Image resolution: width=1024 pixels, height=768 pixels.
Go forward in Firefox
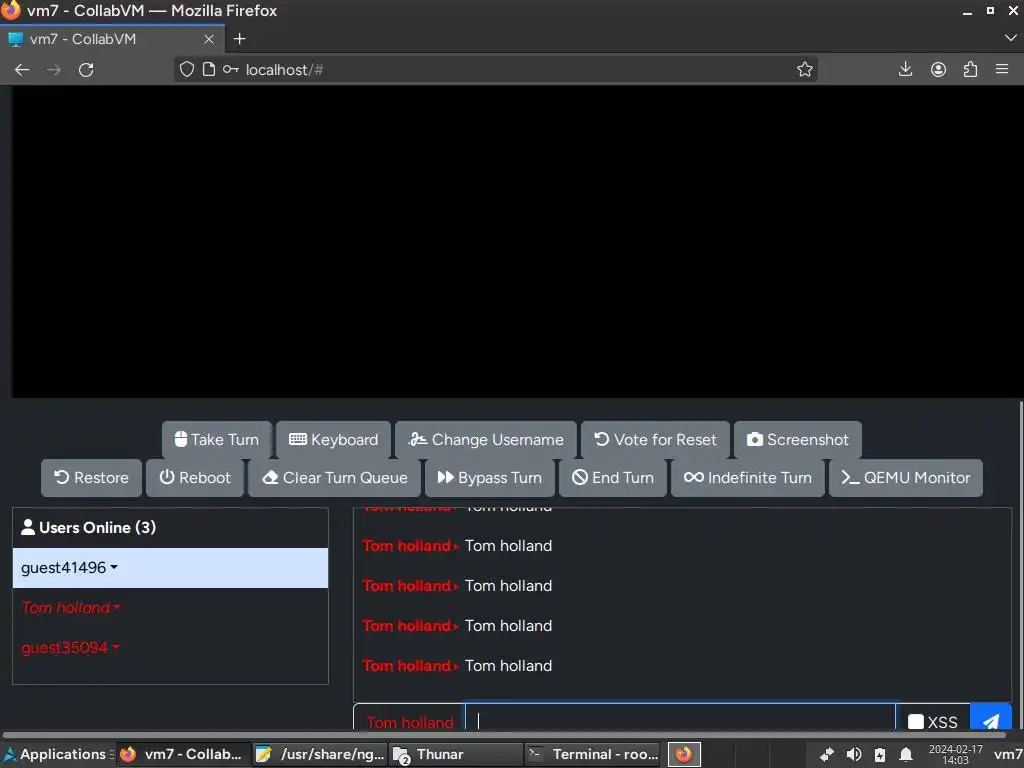(54, 70)
